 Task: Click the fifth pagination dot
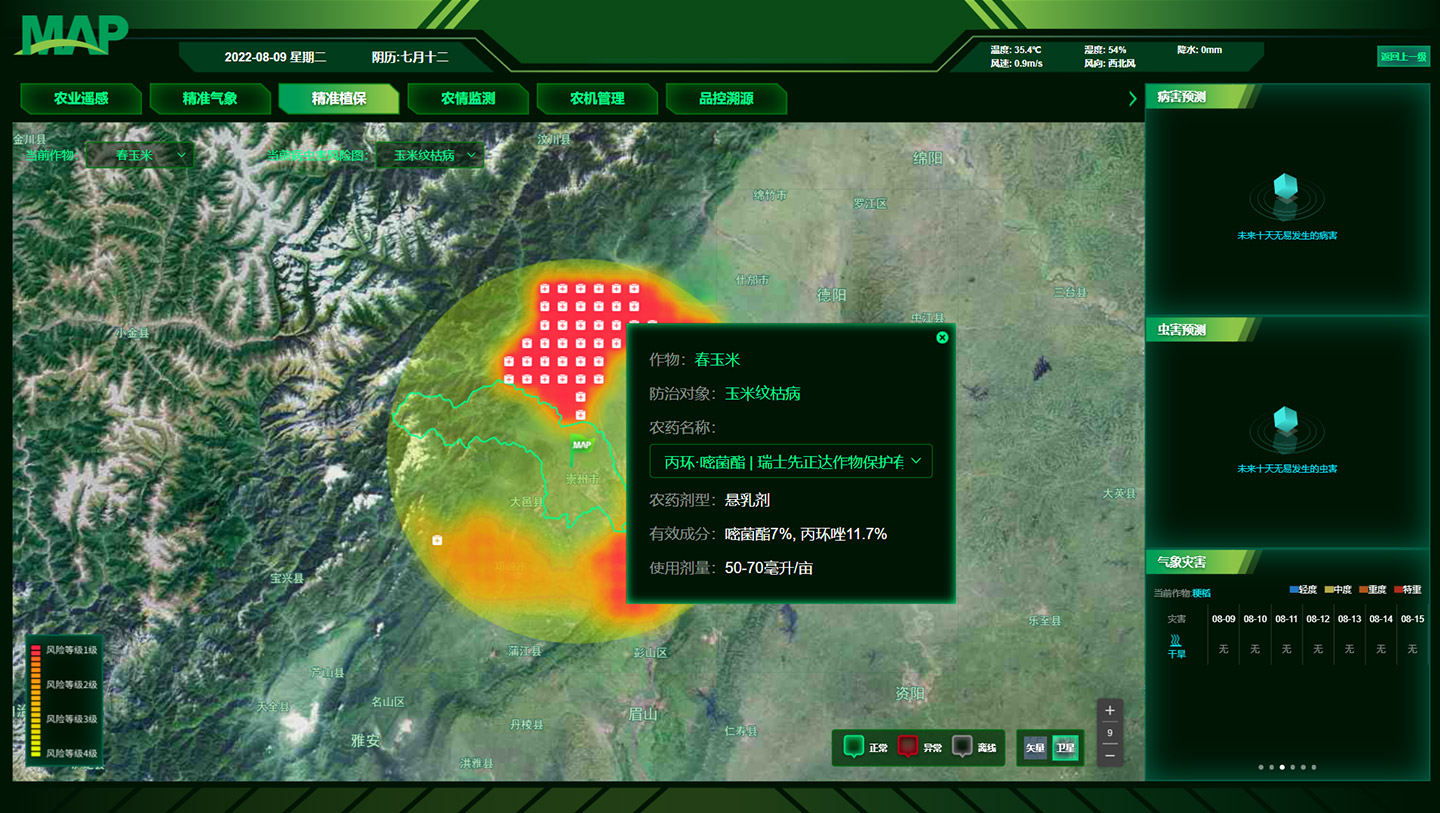click(x=1303, y=767)
